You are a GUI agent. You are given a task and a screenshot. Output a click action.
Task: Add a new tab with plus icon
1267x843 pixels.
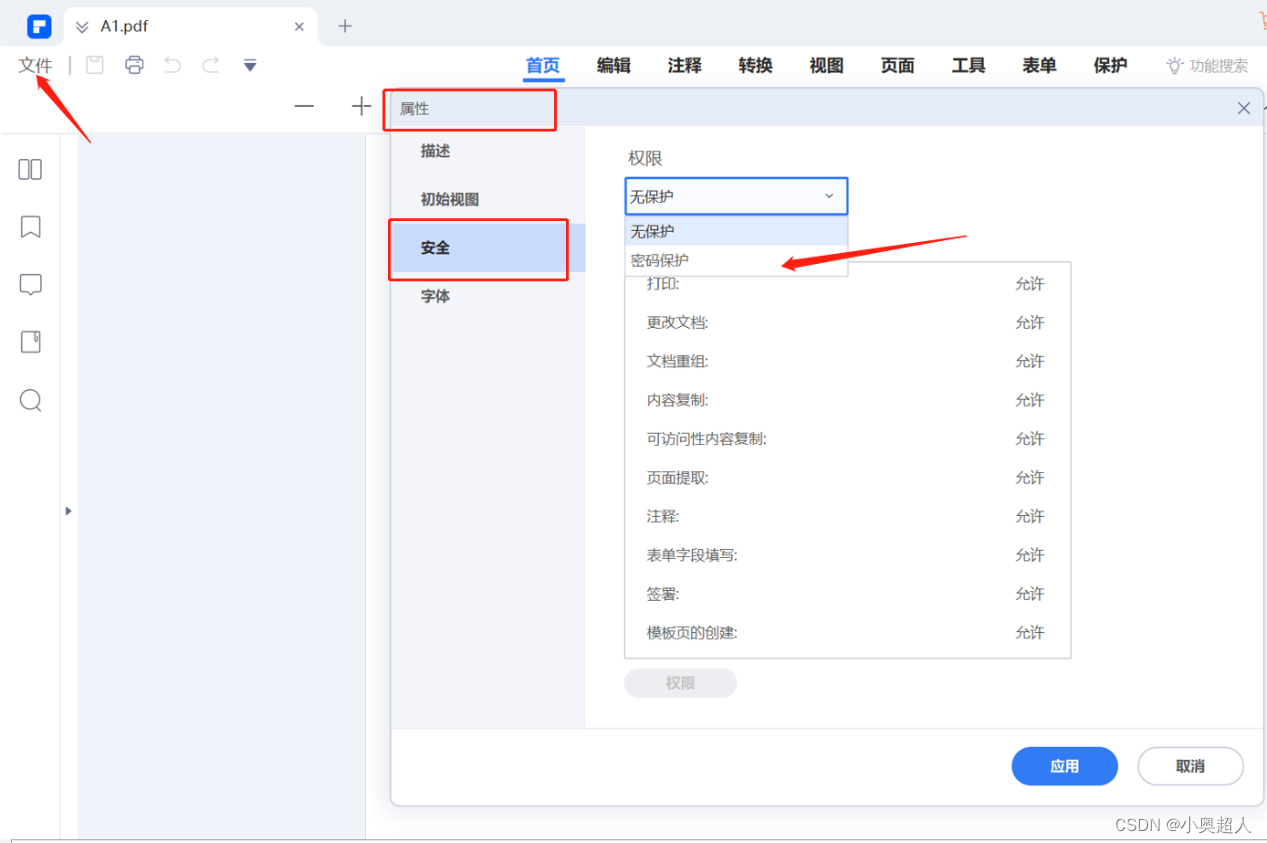click(x=345, y=26)
